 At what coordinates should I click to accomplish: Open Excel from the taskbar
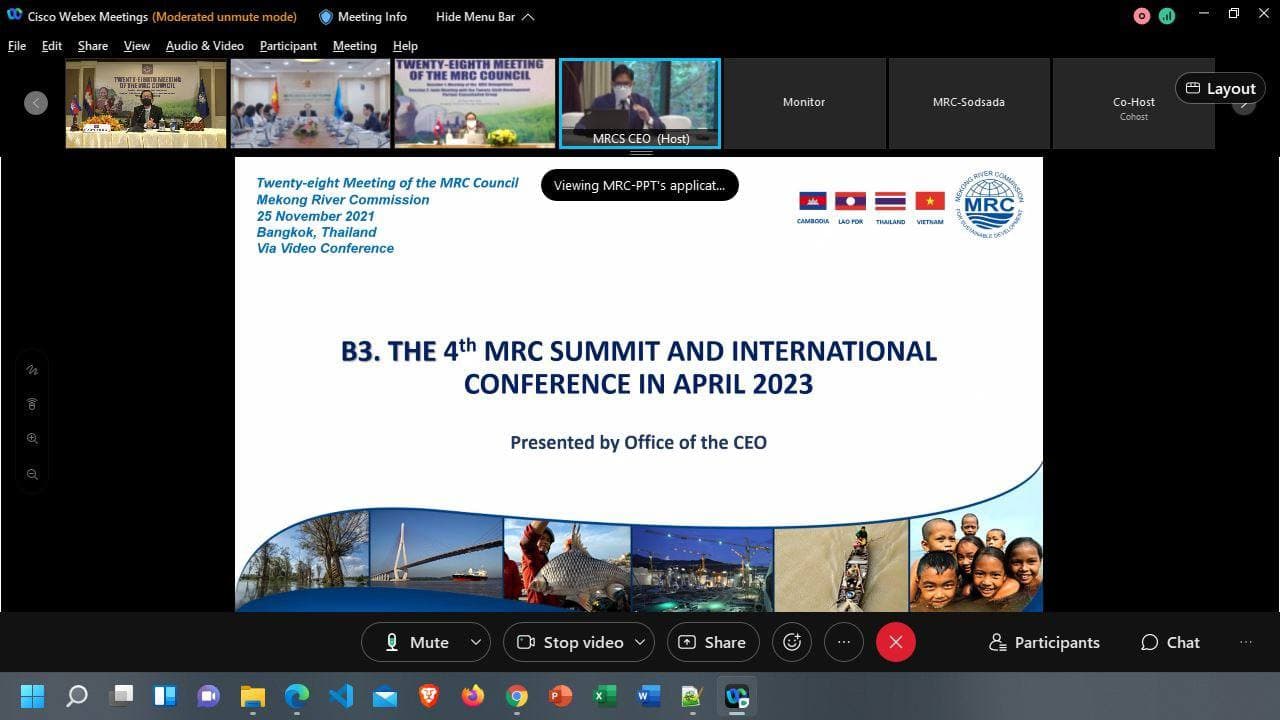point(604,695)
